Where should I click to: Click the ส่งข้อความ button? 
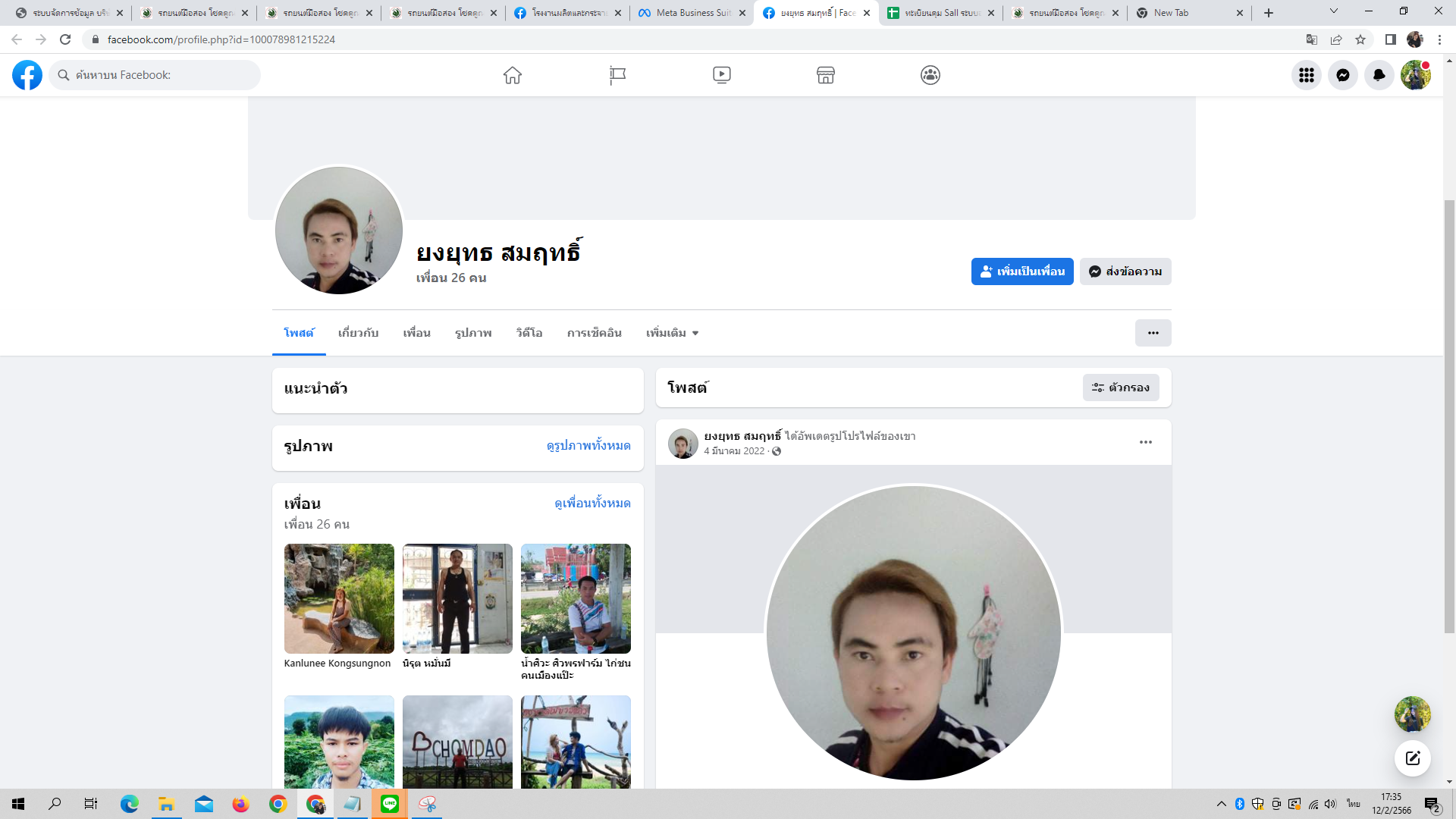[1125, 271]
